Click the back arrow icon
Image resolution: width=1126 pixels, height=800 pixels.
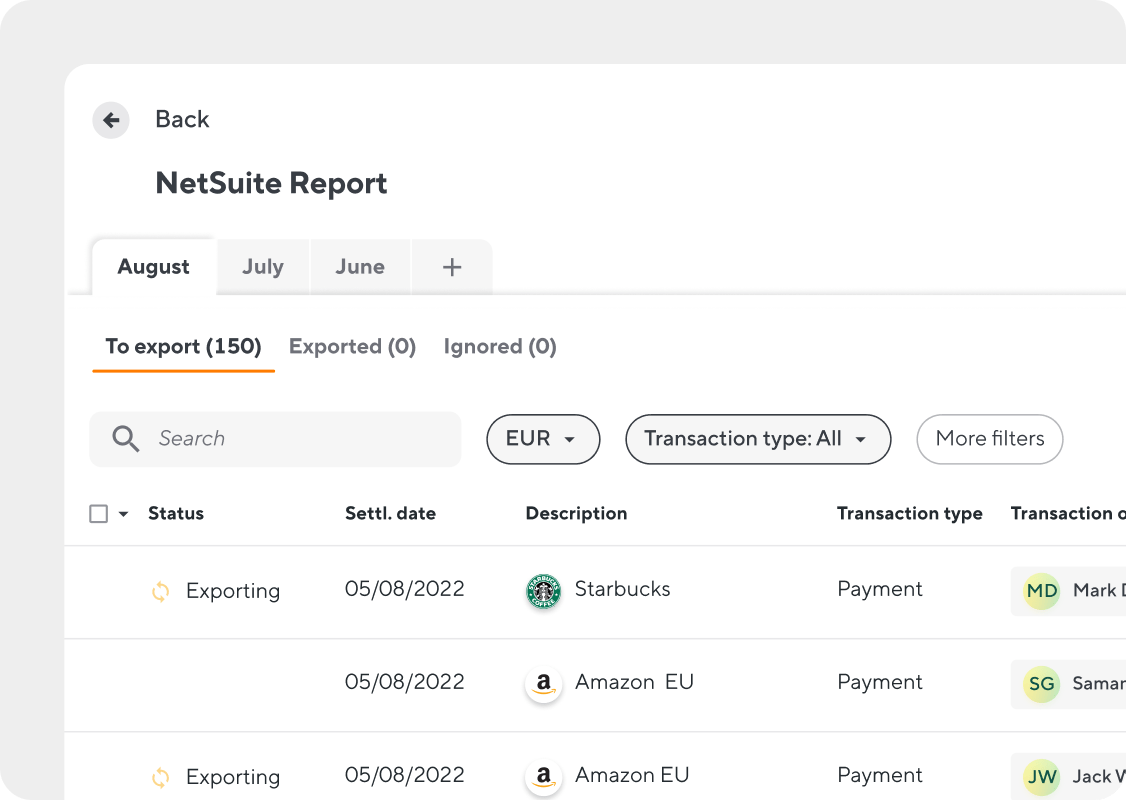click(x=111, y=120)
